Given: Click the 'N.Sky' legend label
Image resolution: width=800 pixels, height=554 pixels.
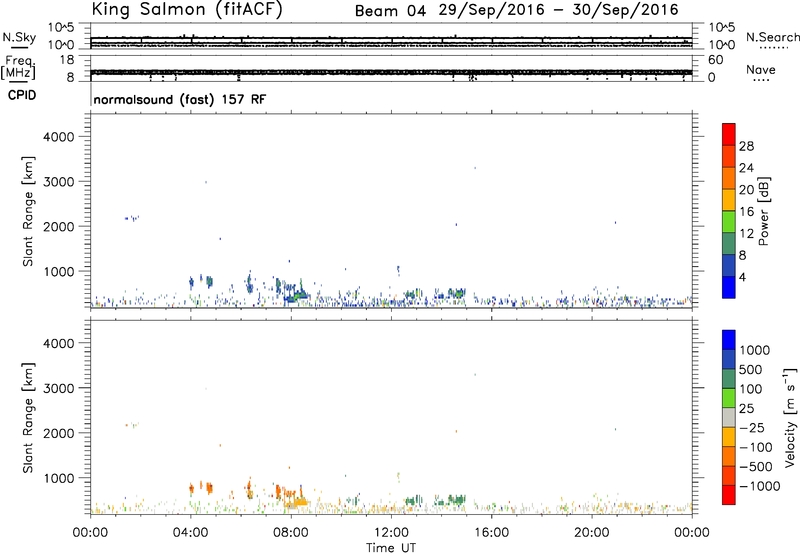Looking at the screenshot, I should 19,37.
